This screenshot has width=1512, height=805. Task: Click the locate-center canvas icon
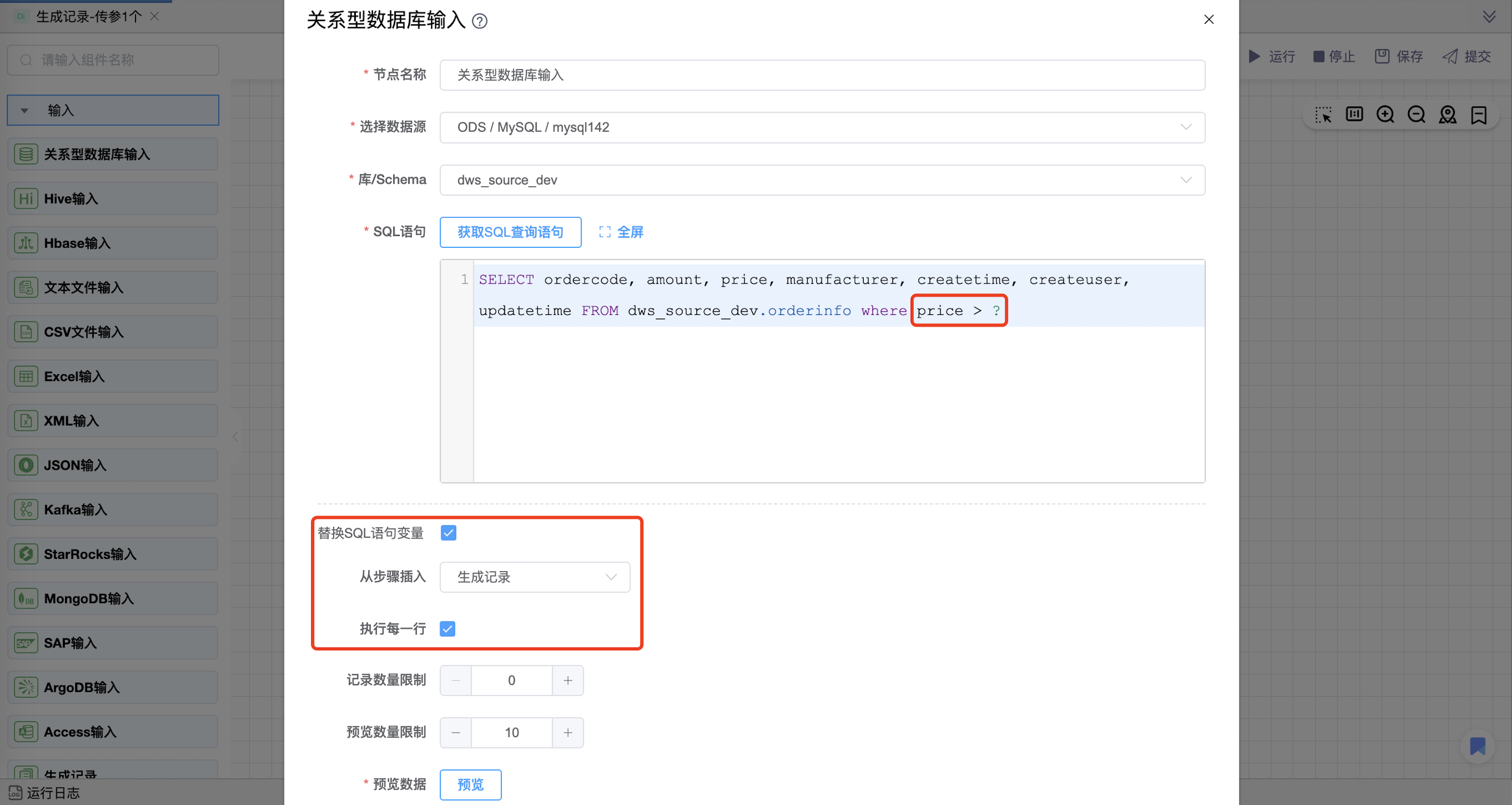tap(1447, 114)
